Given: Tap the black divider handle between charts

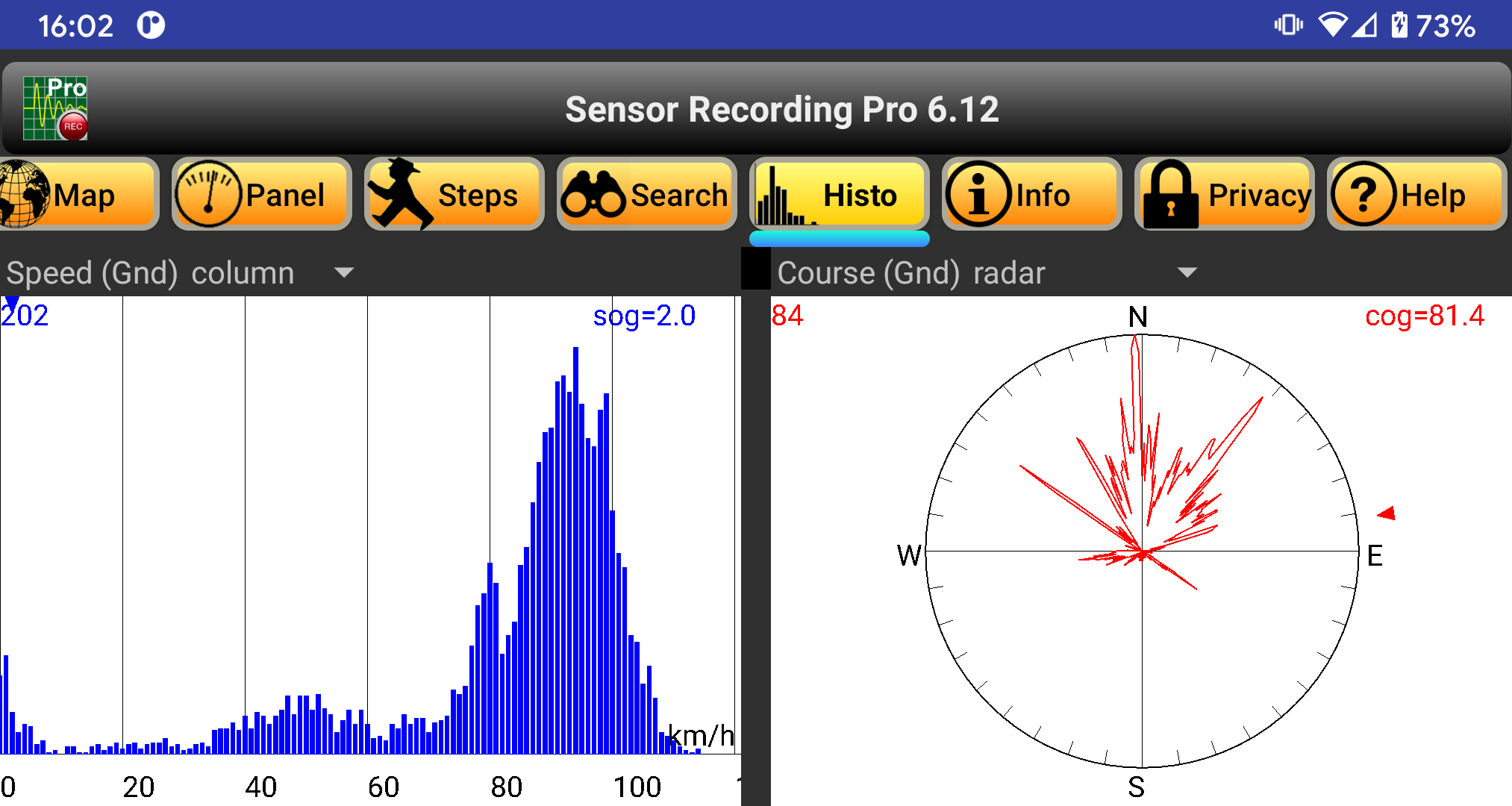Looking at the screenshot, I should (755, 268).
